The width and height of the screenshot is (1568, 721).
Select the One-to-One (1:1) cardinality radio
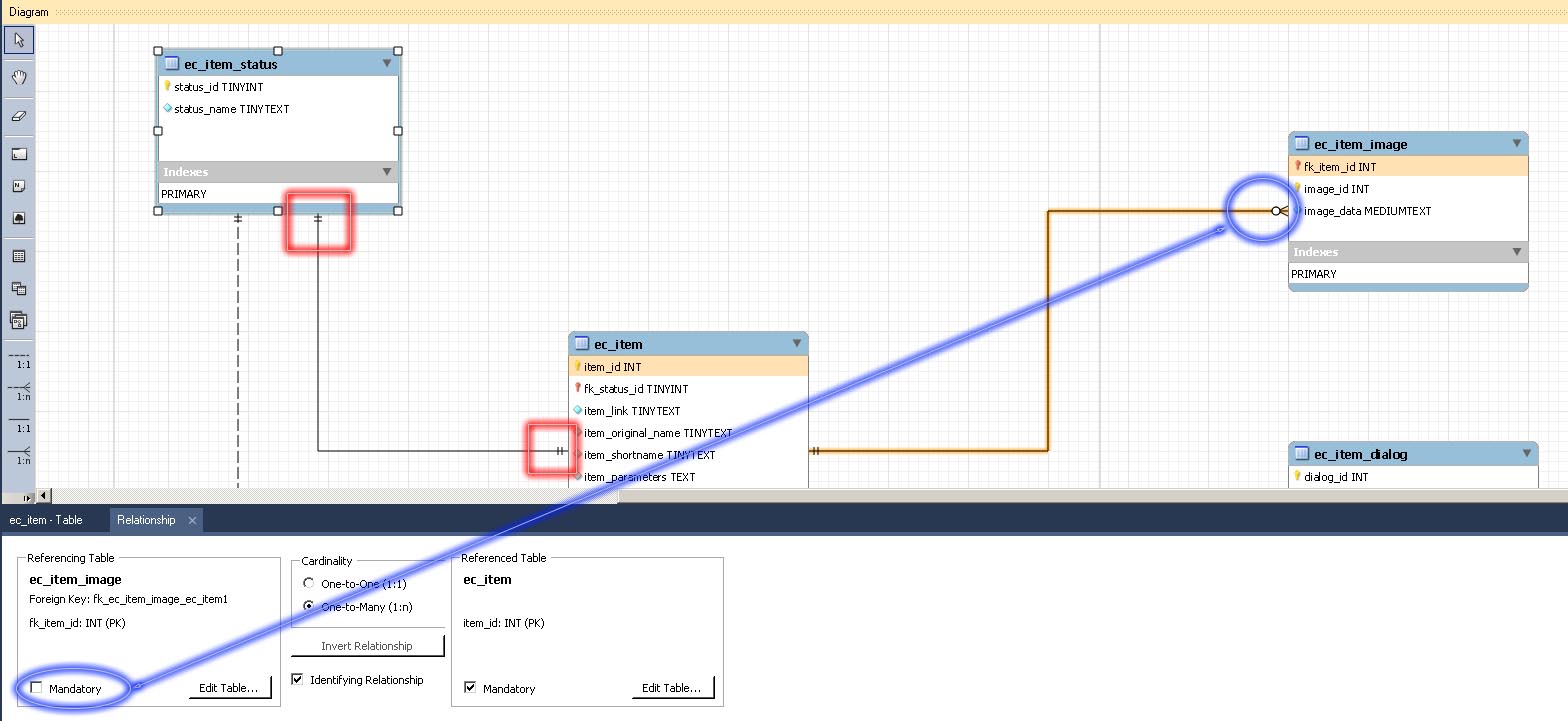pyautogui.click(x=309, y=583)
